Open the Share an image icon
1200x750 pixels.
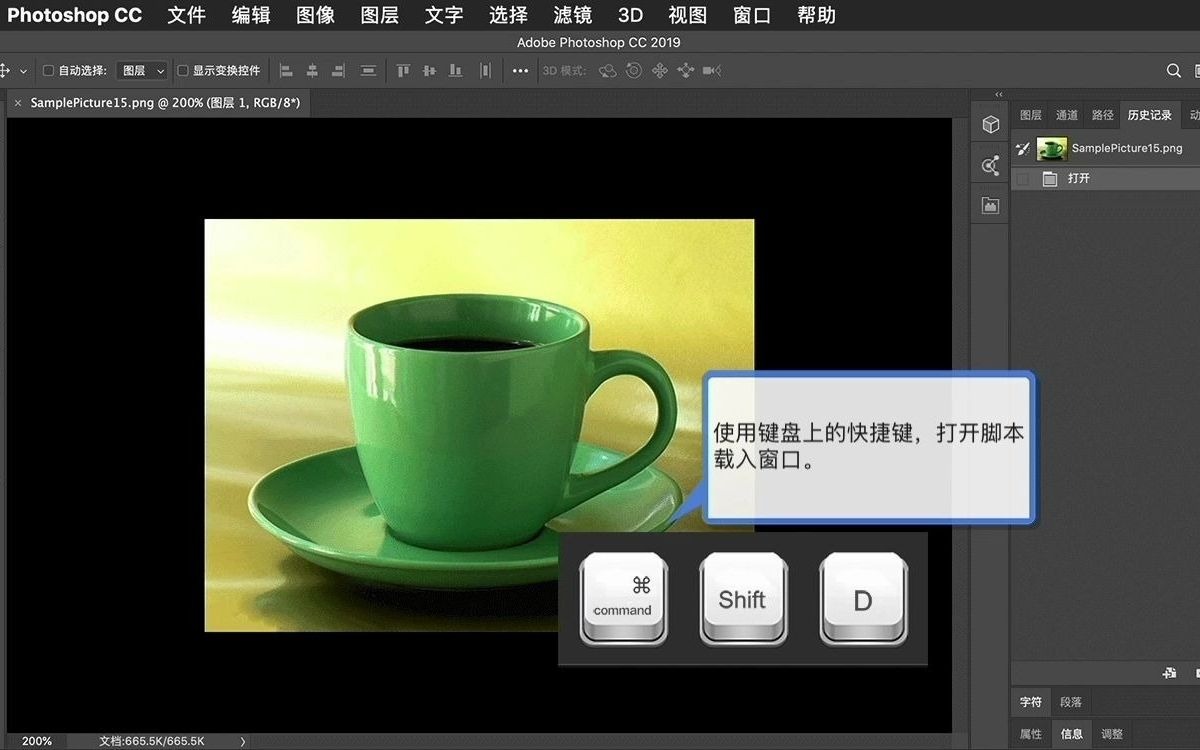pyautogui.click(x=990, y=165)
